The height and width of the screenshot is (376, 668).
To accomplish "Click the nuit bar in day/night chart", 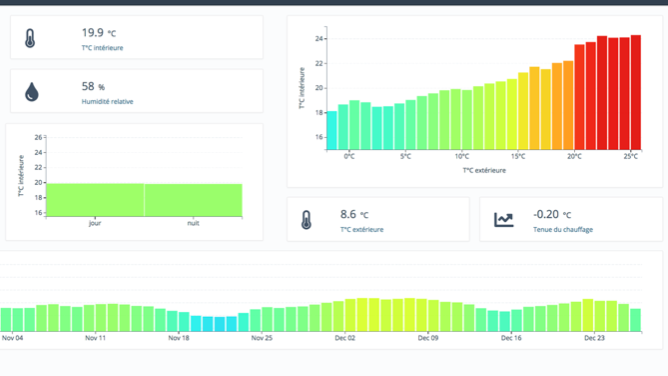I will point(193,200).
